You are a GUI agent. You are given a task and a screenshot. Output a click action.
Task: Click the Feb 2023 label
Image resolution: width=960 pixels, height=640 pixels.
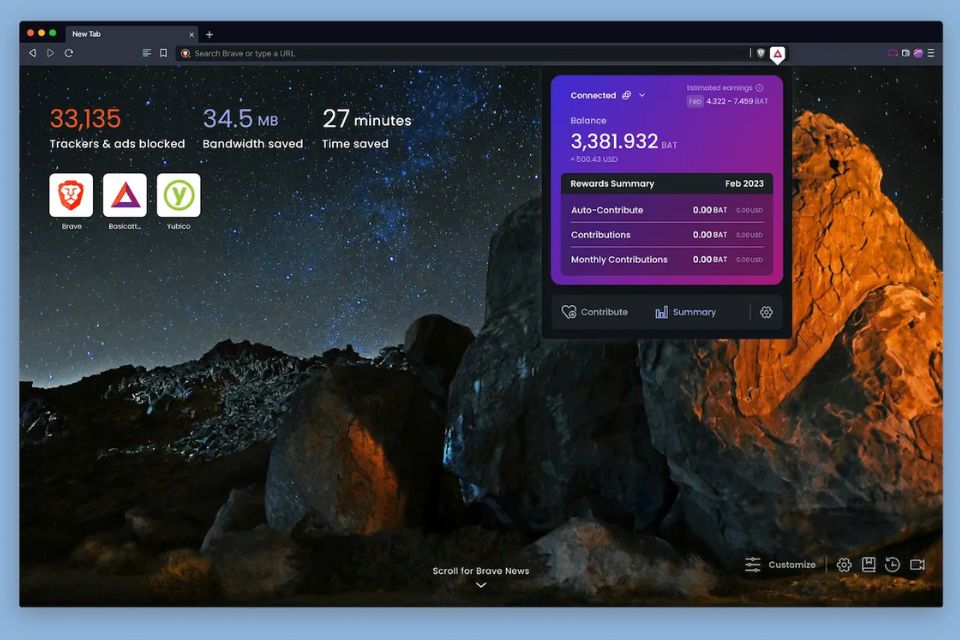point(744,184)
